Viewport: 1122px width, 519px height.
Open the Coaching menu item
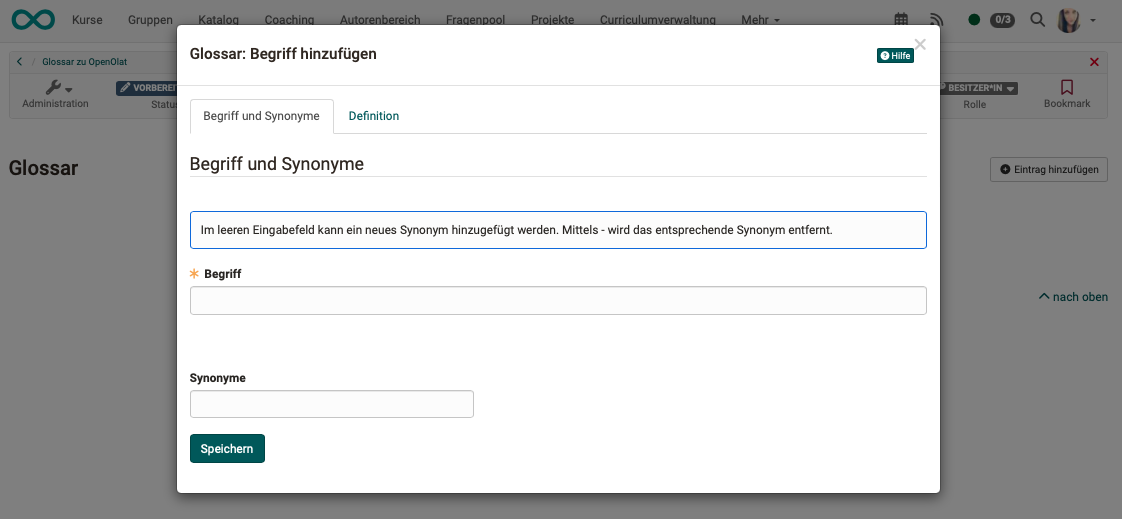pos(289,20)
